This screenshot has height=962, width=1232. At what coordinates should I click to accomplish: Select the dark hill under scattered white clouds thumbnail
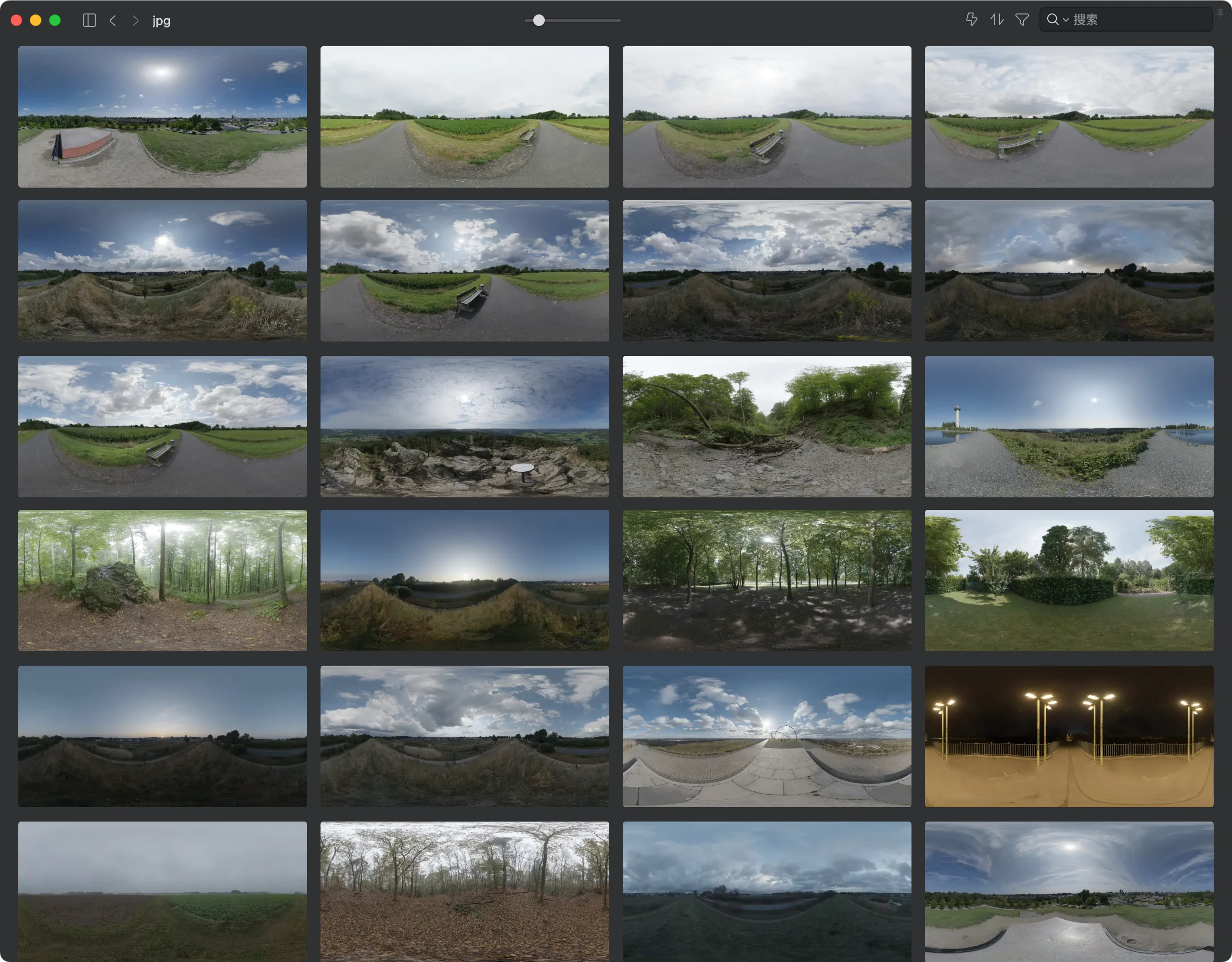(x=767, y=271)
